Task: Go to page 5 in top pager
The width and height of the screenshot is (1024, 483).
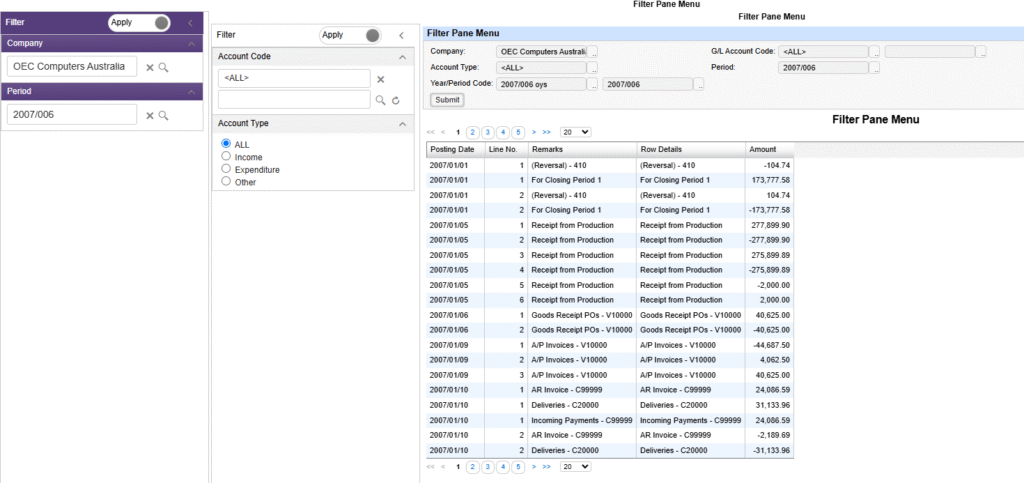Action: (x=518, y=132)
